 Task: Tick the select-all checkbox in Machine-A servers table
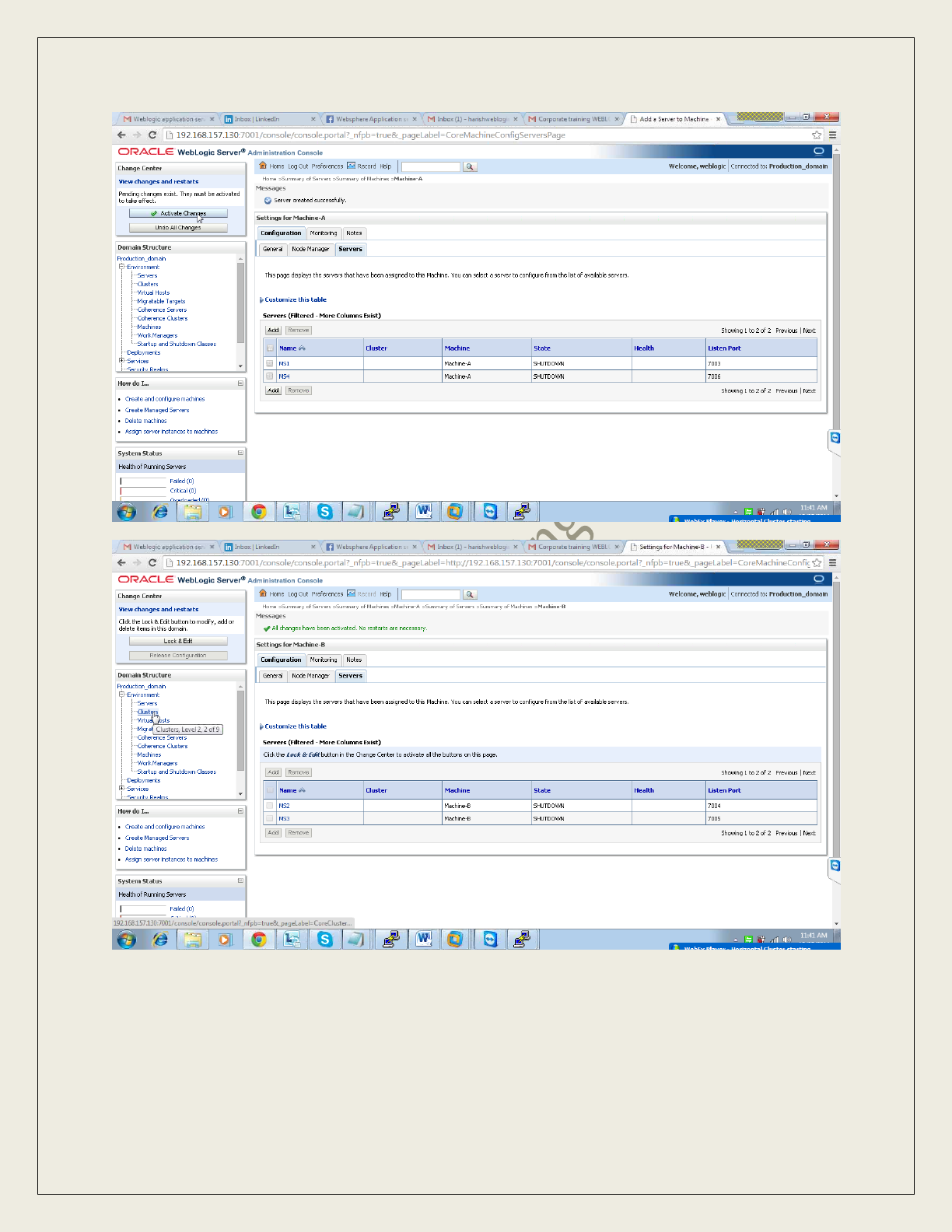pyautogui.click(x=270, y=348)
